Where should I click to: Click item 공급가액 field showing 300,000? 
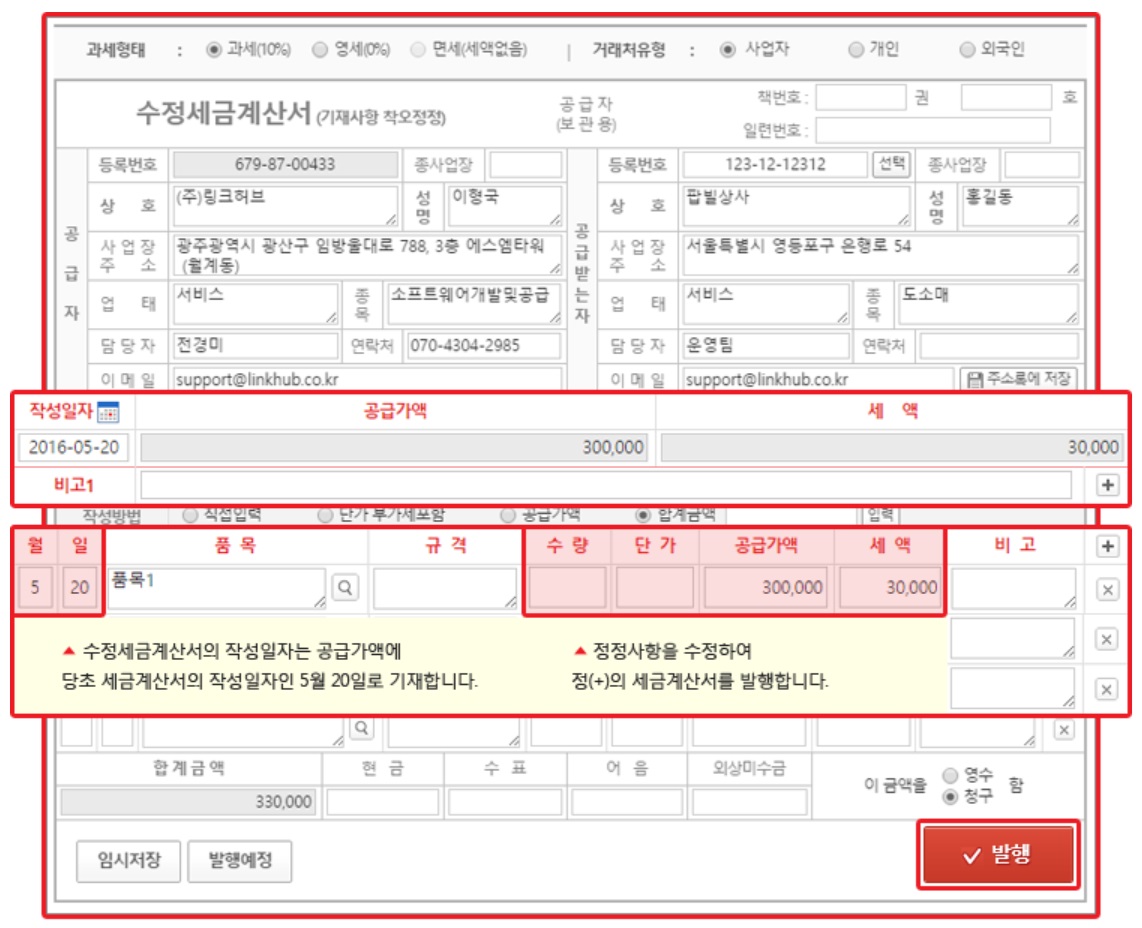tap(766, 588)
